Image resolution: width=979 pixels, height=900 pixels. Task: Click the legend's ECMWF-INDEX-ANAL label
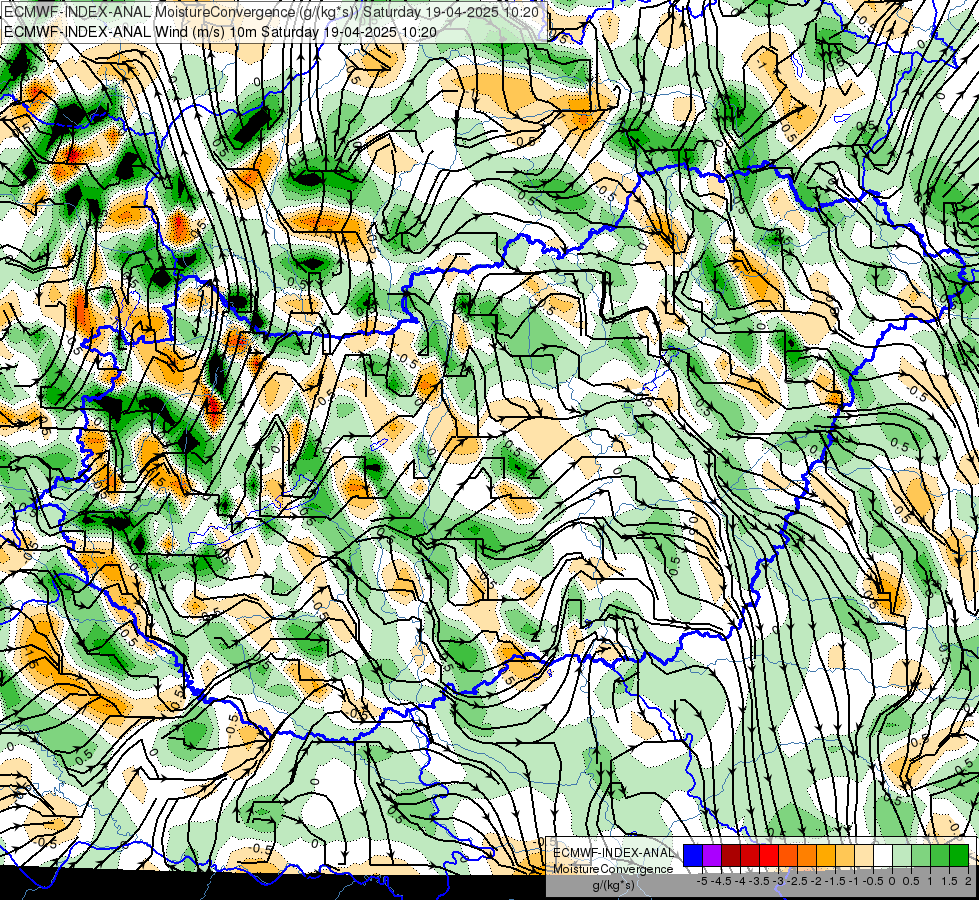click(614, 853)
